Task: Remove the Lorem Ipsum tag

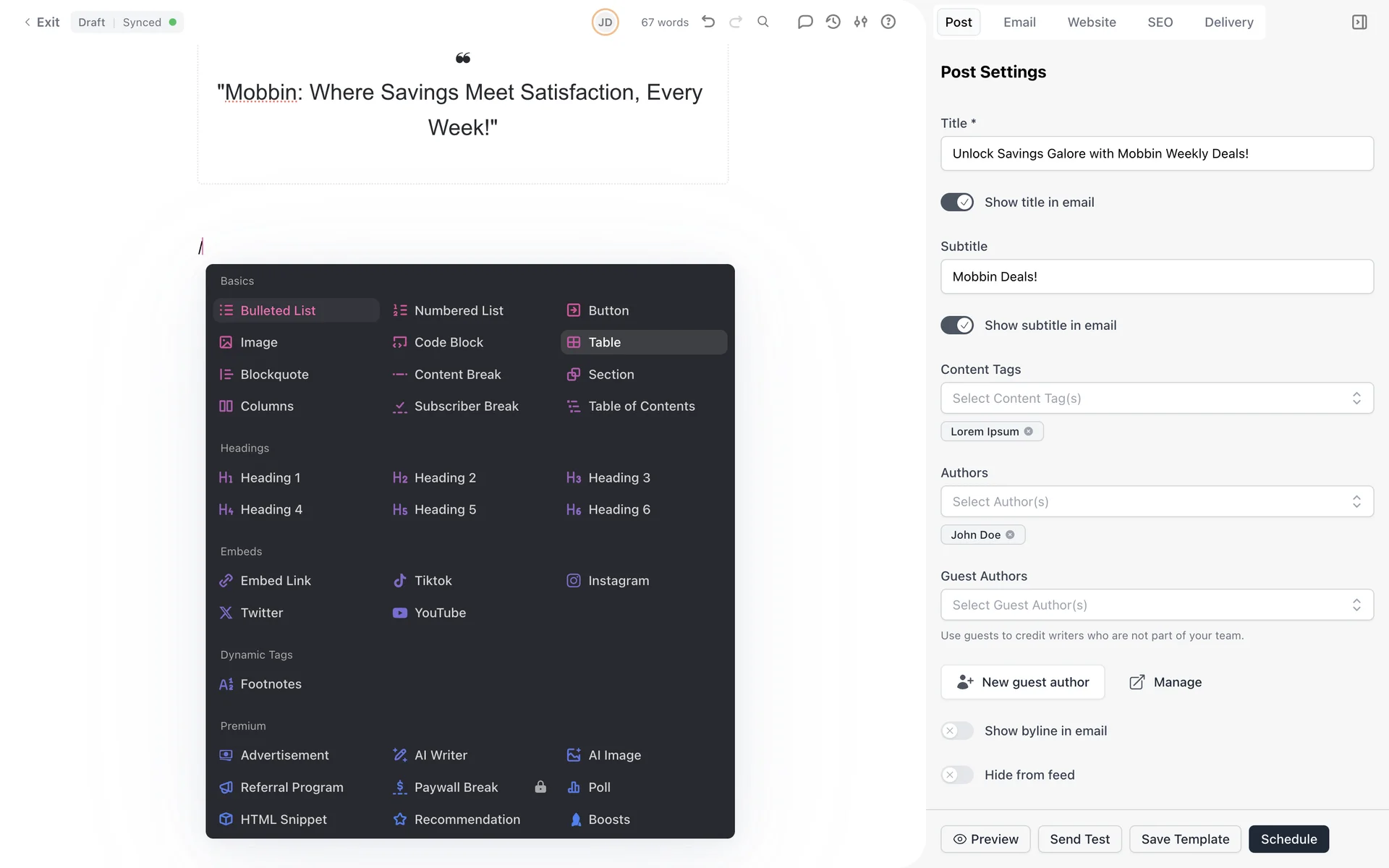Action: (1028, 432)
